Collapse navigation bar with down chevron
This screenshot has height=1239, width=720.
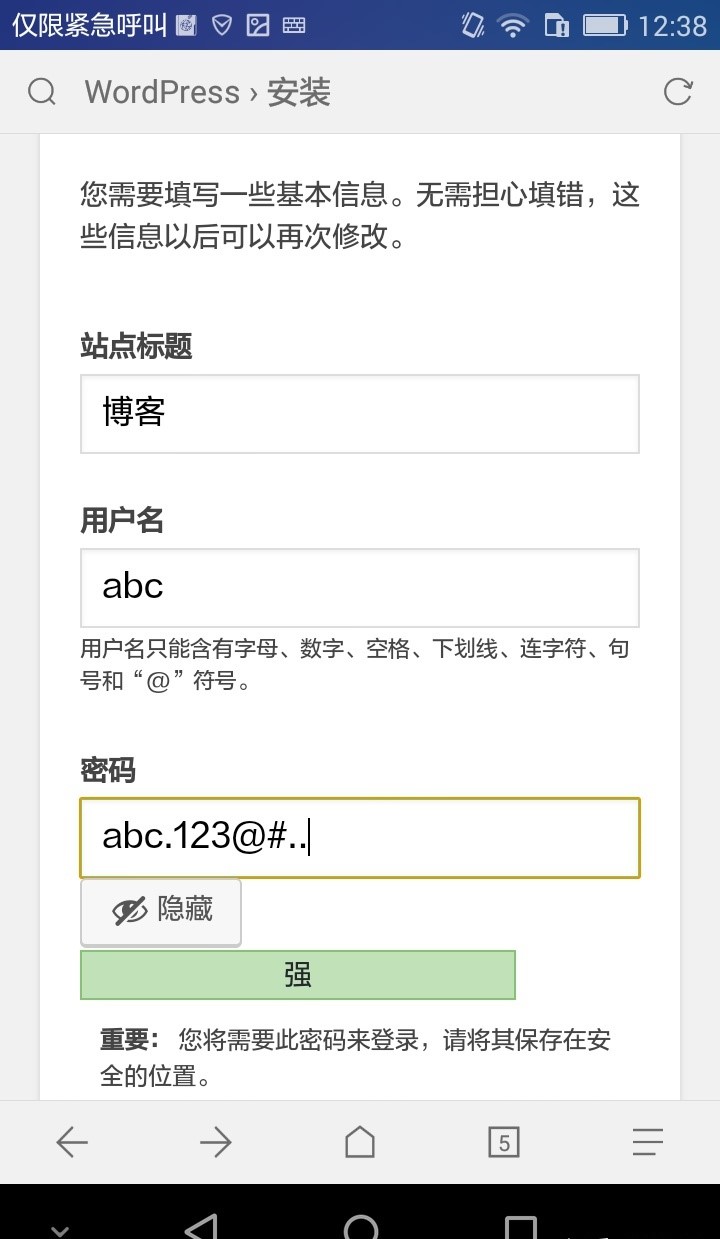pos(58,1230)
